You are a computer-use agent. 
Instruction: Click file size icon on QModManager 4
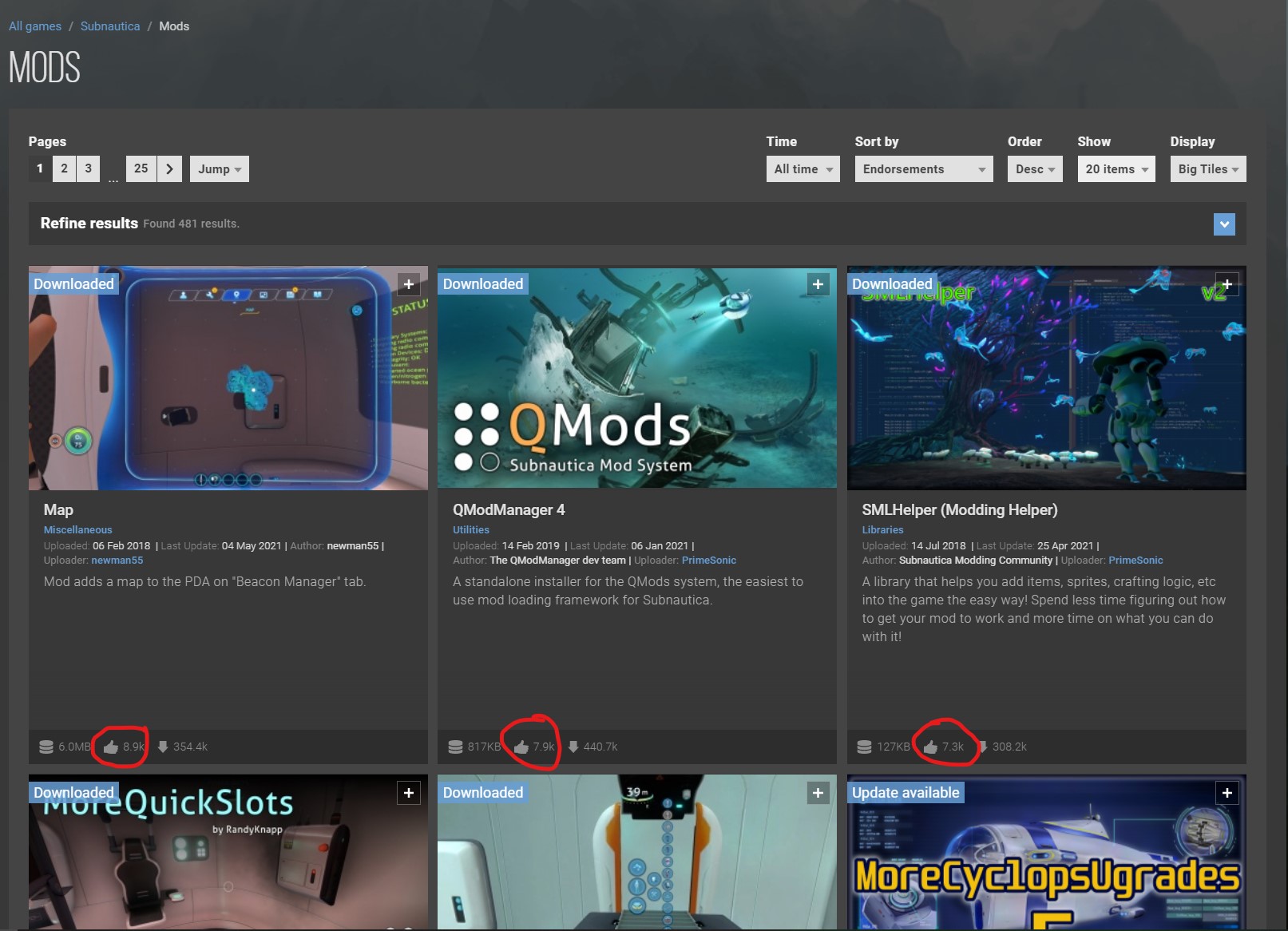click(455, 747)
